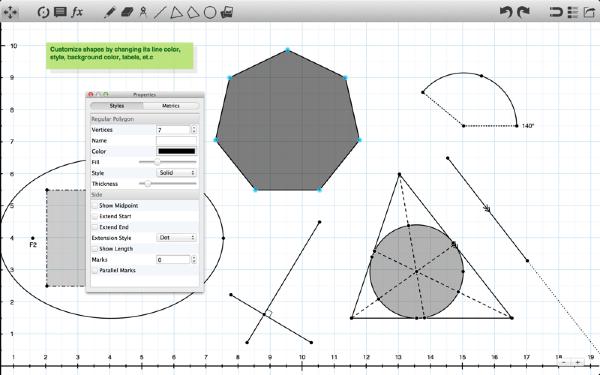Viewport: 600px width, 375px height.
Task: Enable the Extend End checkbox
Action: coord(95,227)
